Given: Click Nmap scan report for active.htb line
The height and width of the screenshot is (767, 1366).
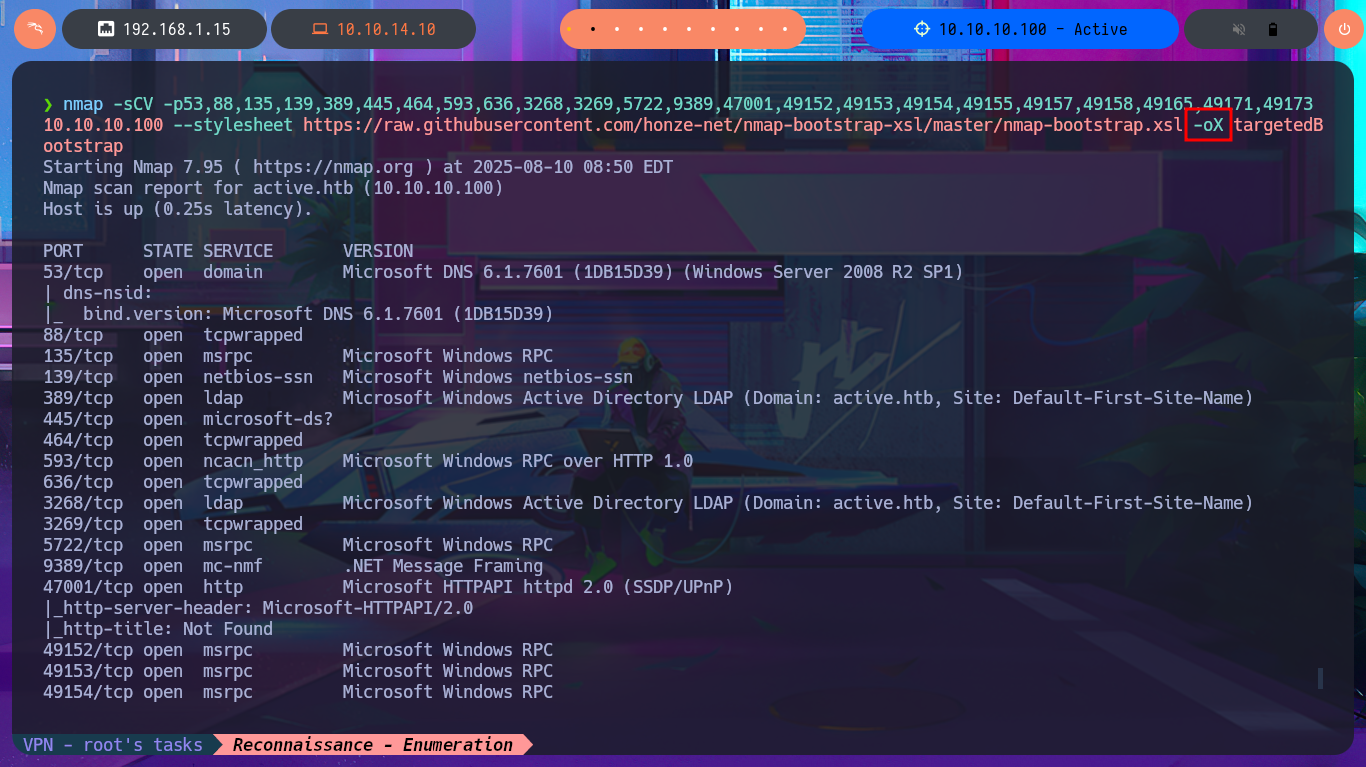Looking at the screenshot, I should (x=273, y=188).
